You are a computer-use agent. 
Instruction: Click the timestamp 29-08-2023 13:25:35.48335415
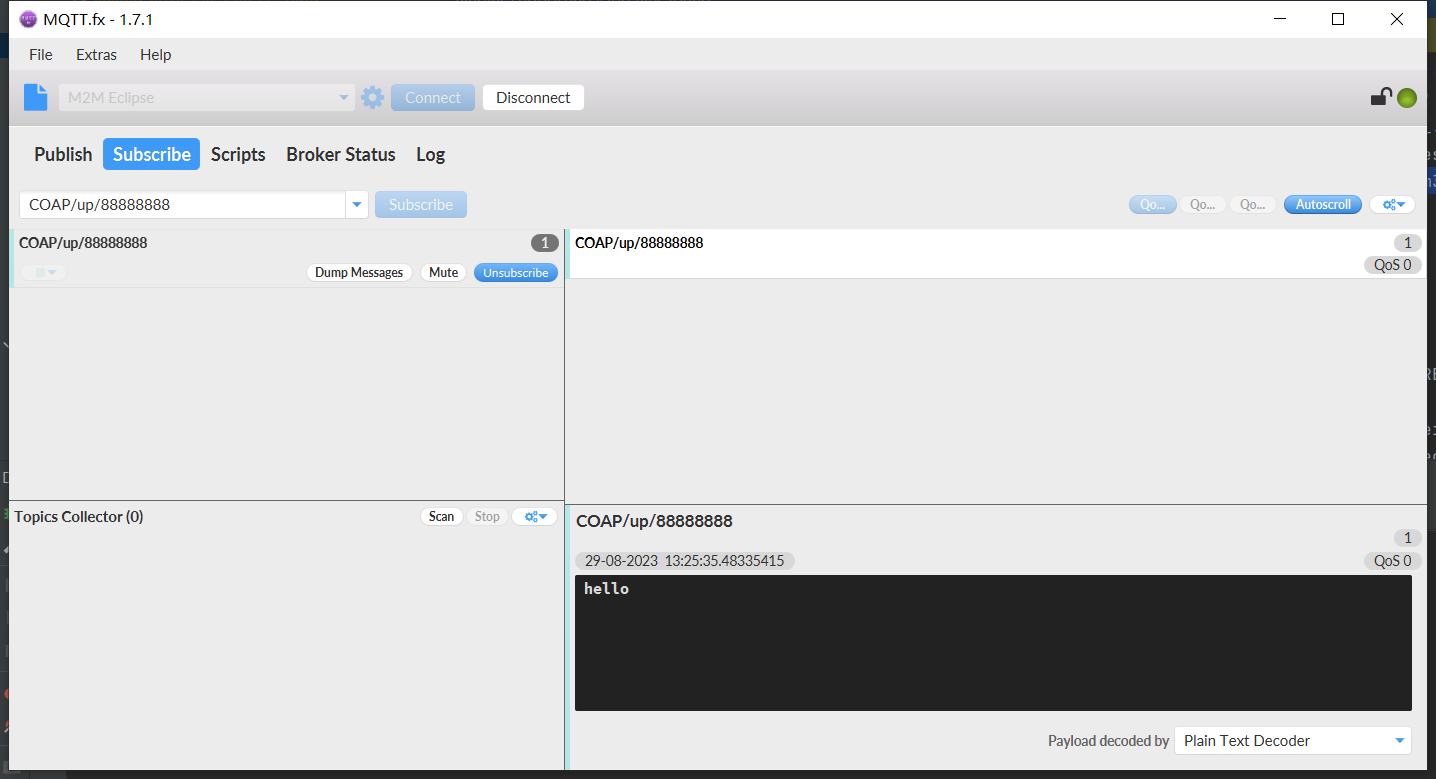pos(685,561)
